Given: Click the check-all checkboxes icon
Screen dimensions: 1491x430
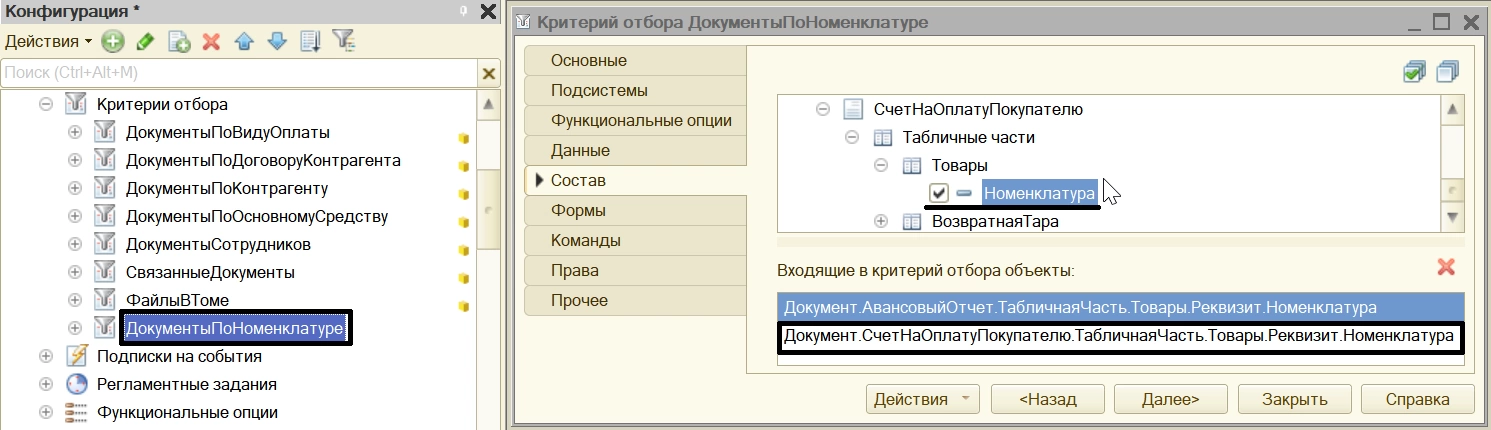Looking at the screenshot, I should point(1414,72).
